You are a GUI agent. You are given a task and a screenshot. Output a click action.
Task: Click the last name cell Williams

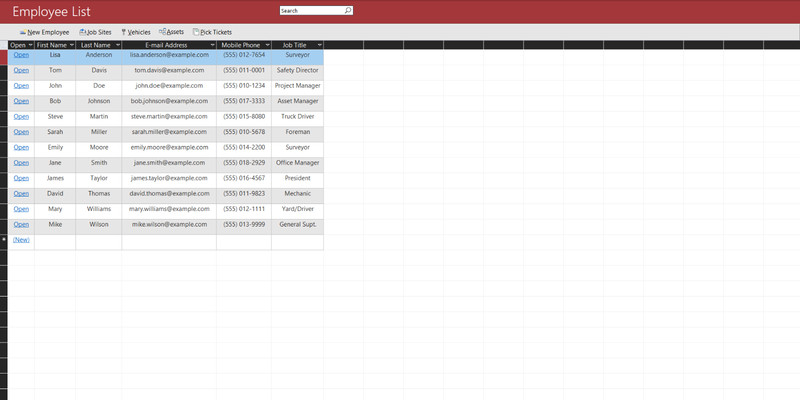[x=98, y=209]
